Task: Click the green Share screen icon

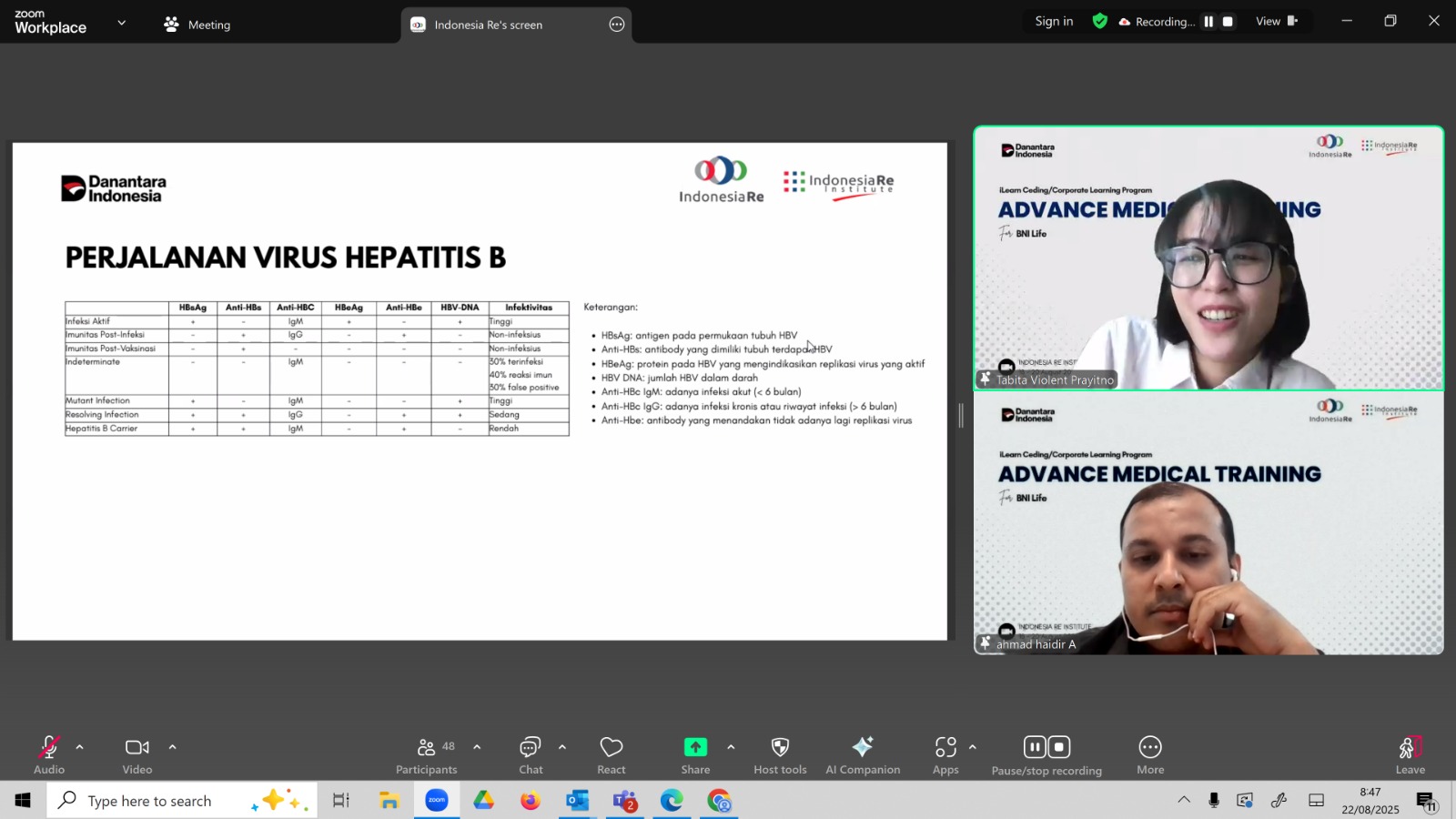Action: tap(695, 747)
